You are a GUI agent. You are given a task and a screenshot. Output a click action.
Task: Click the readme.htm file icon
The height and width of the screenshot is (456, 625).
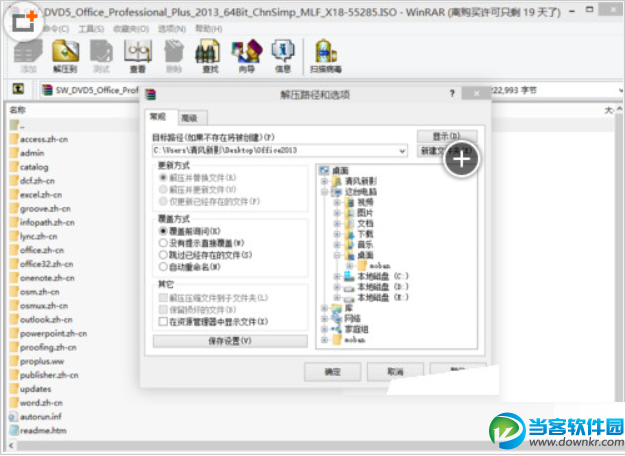(x=14, y=430)
